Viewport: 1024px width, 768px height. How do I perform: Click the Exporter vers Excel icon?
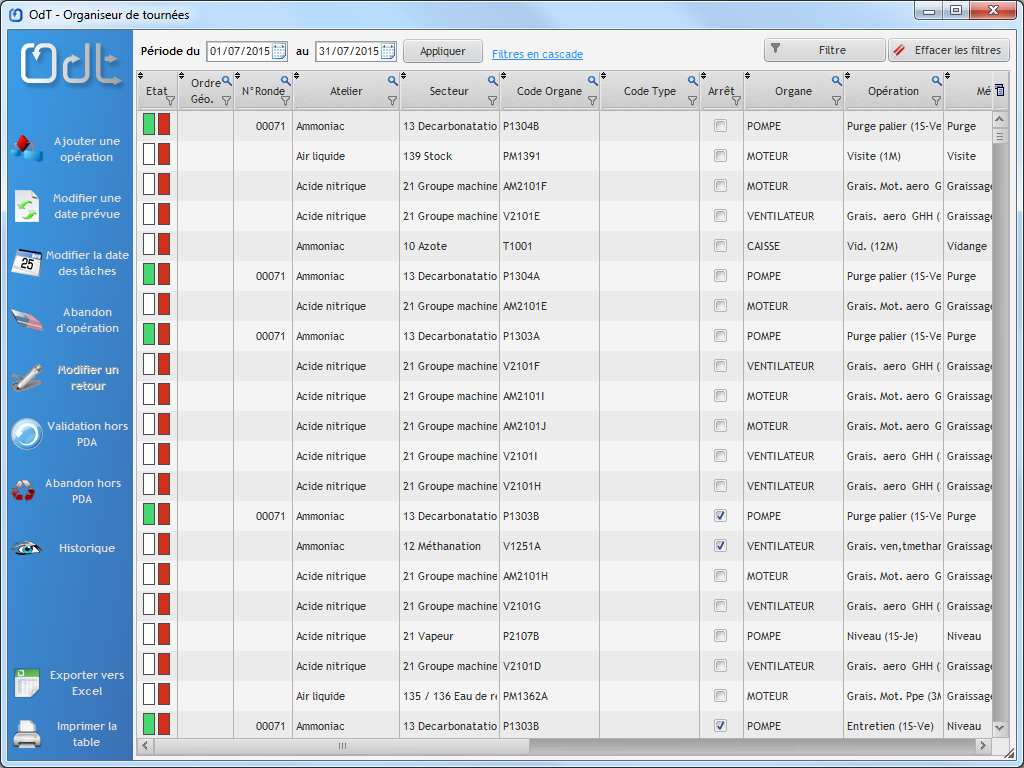click(x=26, y=683)
